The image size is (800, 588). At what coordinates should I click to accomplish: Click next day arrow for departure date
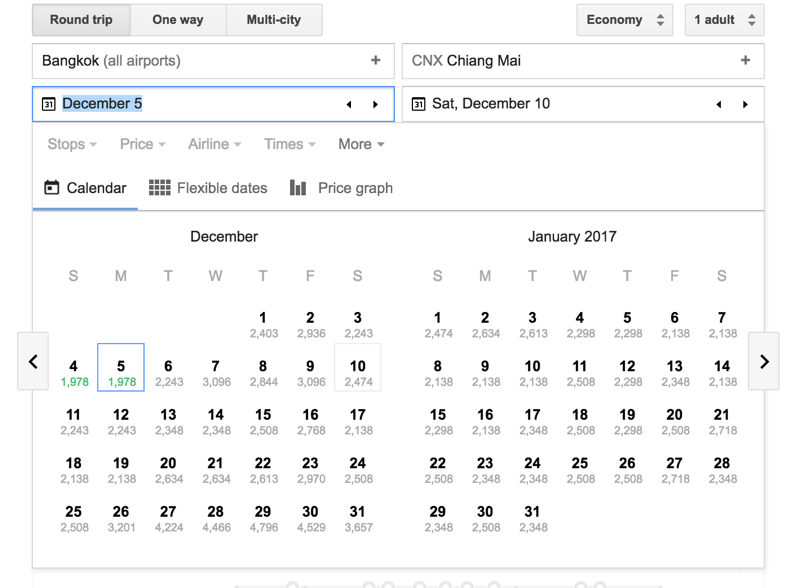[x=376, y=104]
